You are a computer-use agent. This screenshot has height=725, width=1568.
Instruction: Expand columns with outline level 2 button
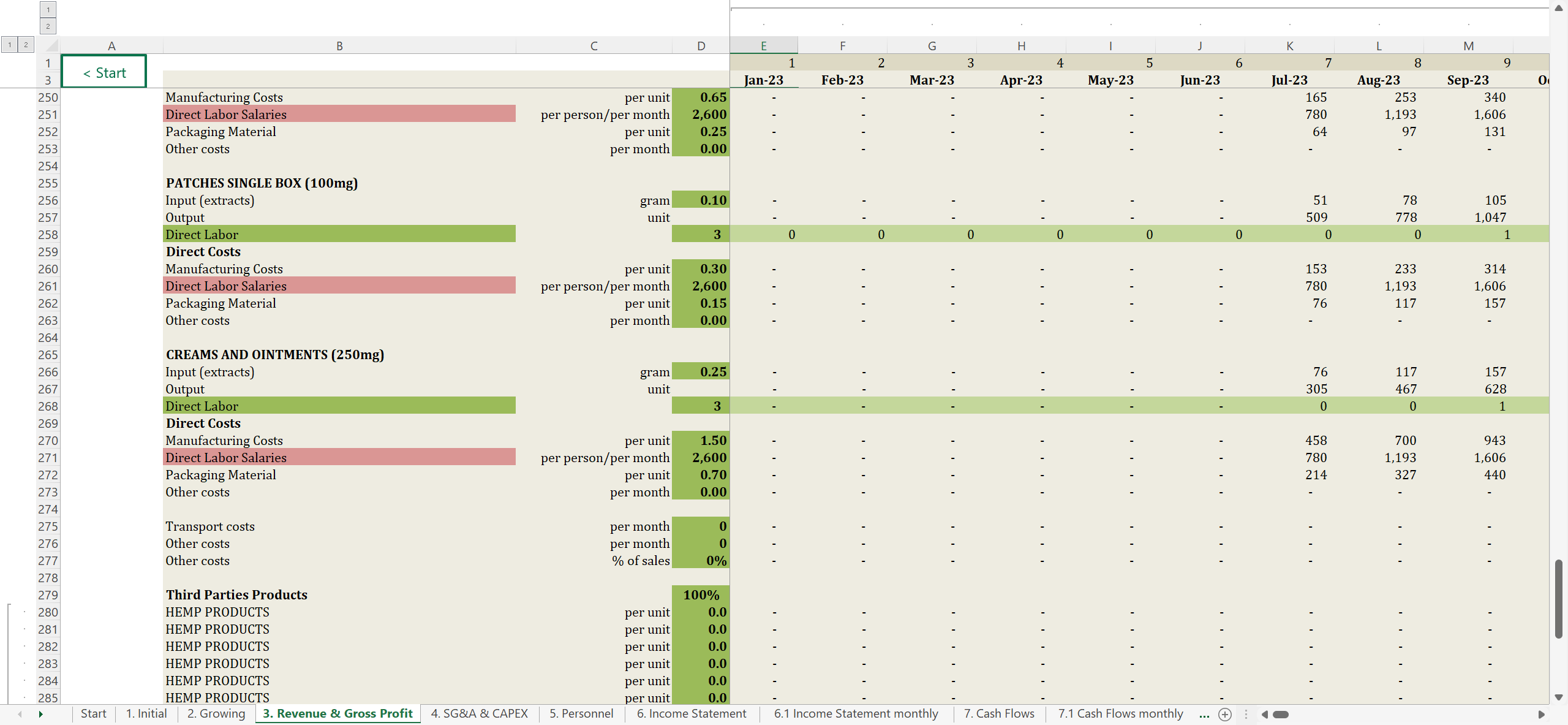(x=48, y=26)
